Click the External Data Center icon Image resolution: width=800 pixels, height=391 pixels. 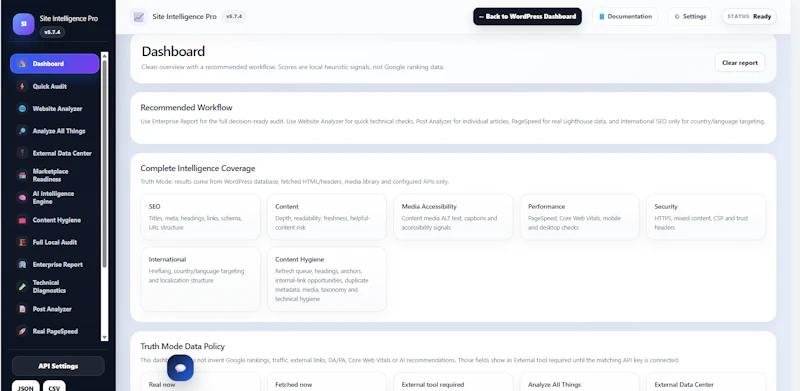coord(22,153)
